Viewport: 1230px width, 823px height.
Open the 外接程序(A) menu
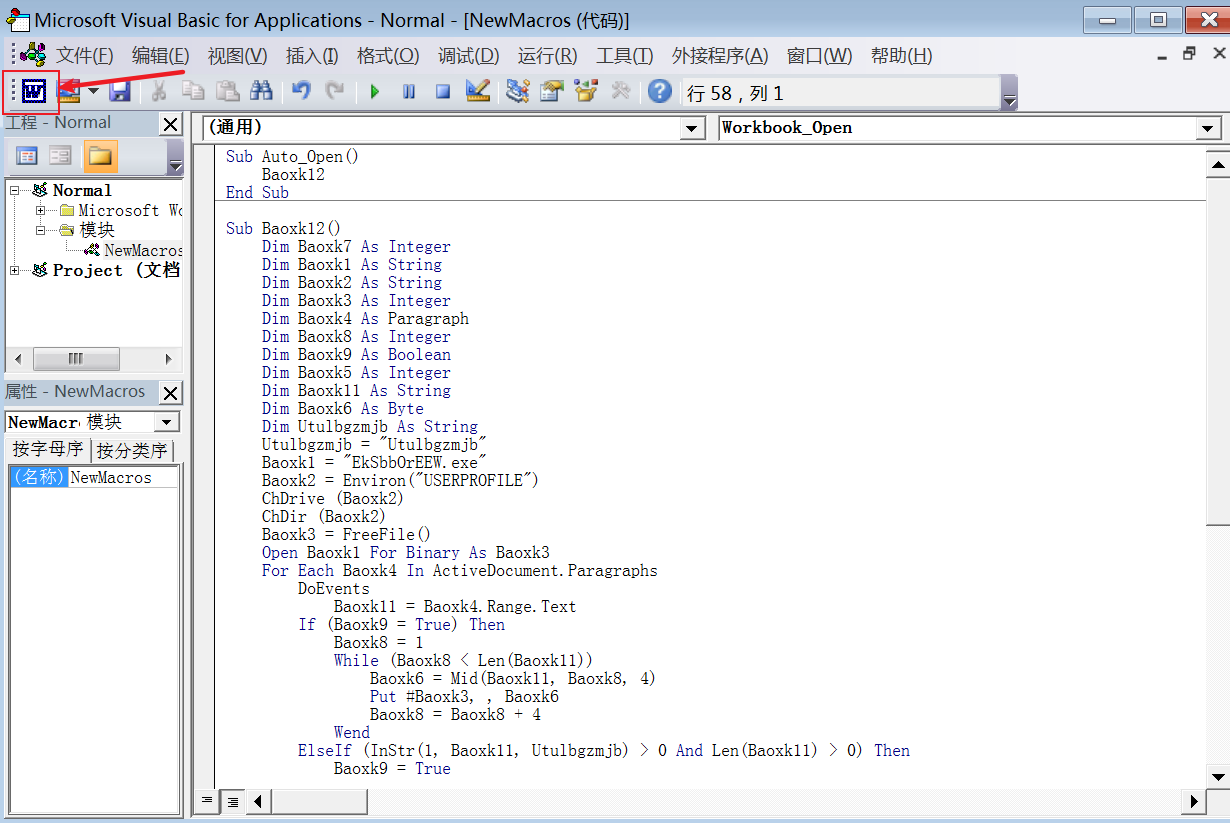pos(720,56)
